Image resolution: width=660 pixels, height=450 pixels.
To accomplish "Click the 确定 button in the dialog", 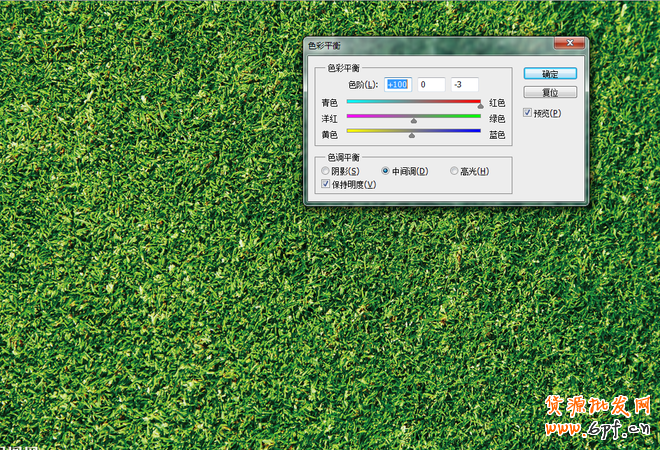I will click(550, 74).
